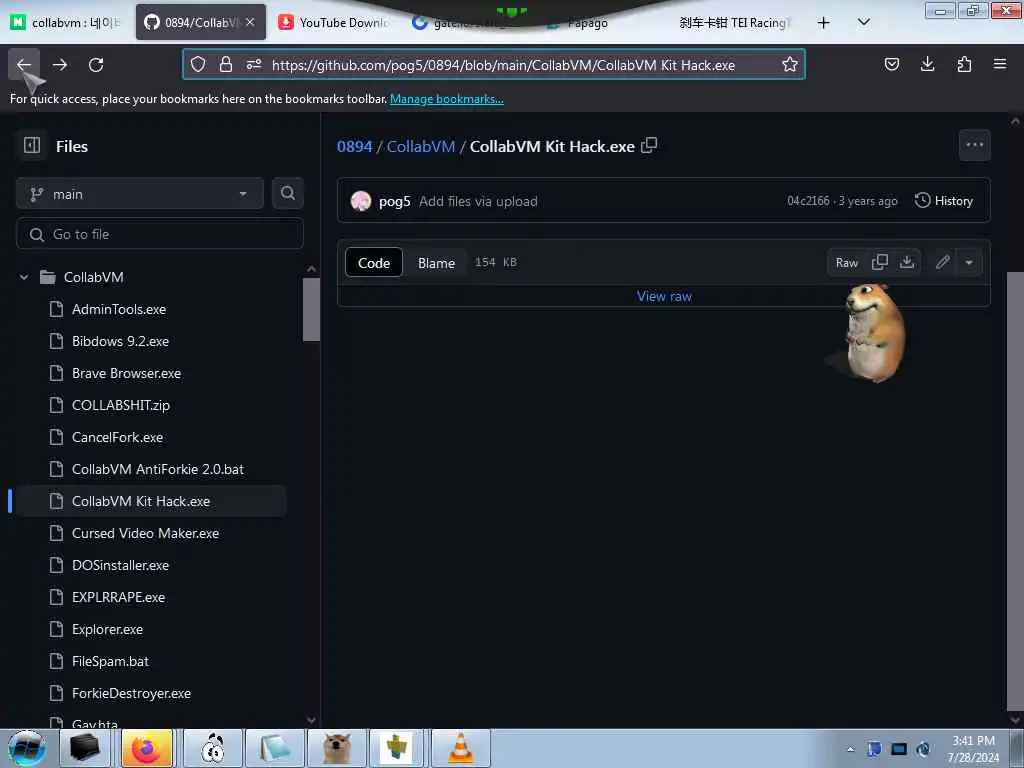Open the site permissions icon in the address bar

254,65
